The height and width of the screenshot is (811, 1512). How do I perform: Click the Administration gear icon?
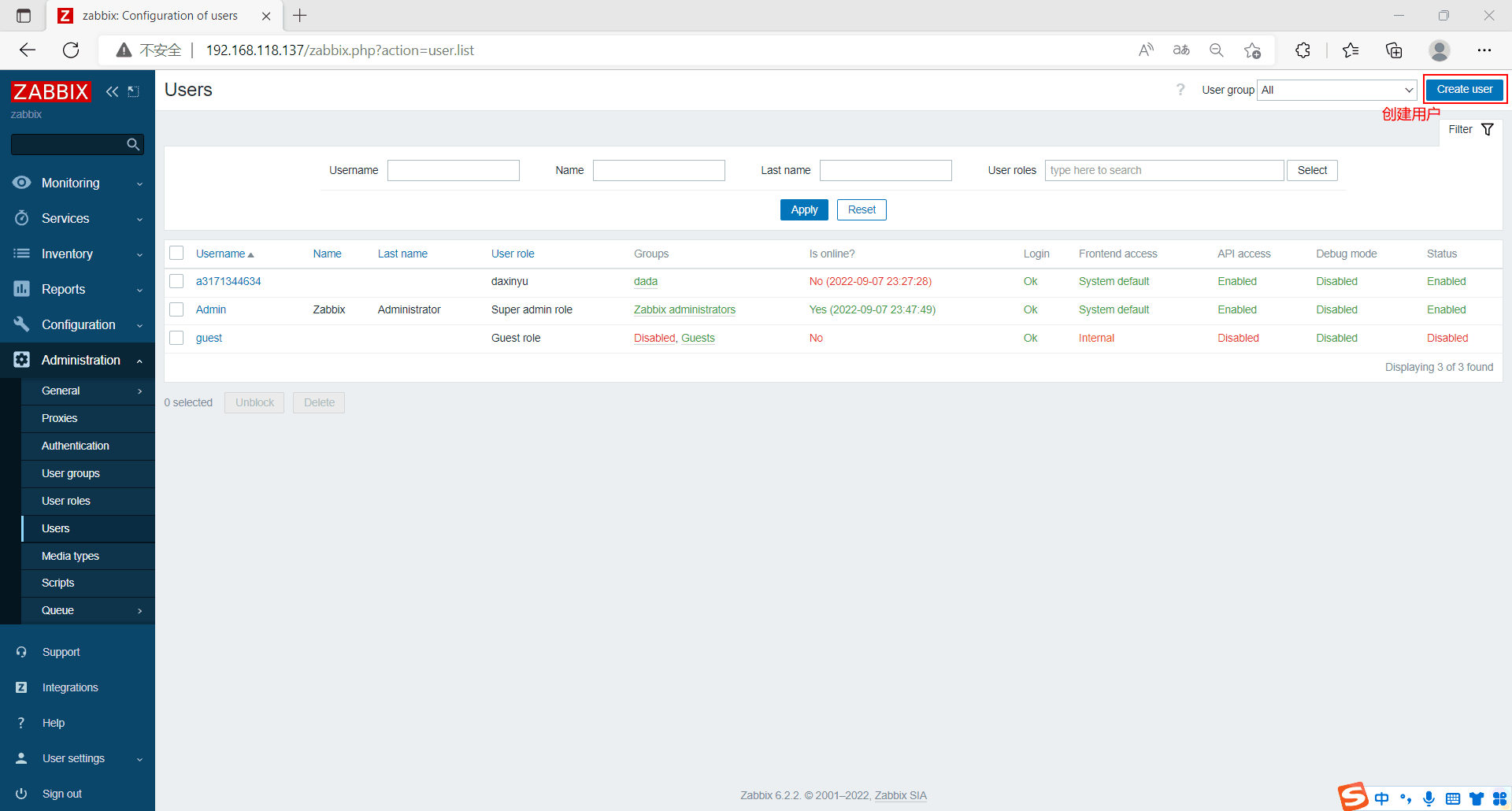coord(22,360)
